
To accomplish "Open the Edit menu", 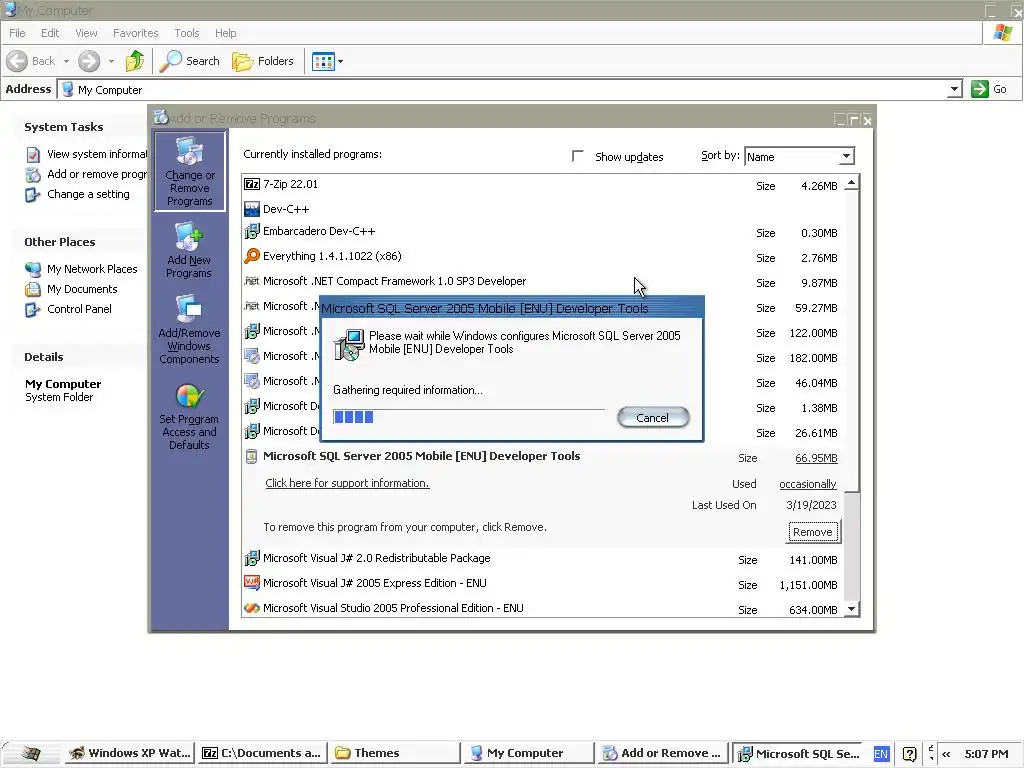I will (x=50, y=33).
